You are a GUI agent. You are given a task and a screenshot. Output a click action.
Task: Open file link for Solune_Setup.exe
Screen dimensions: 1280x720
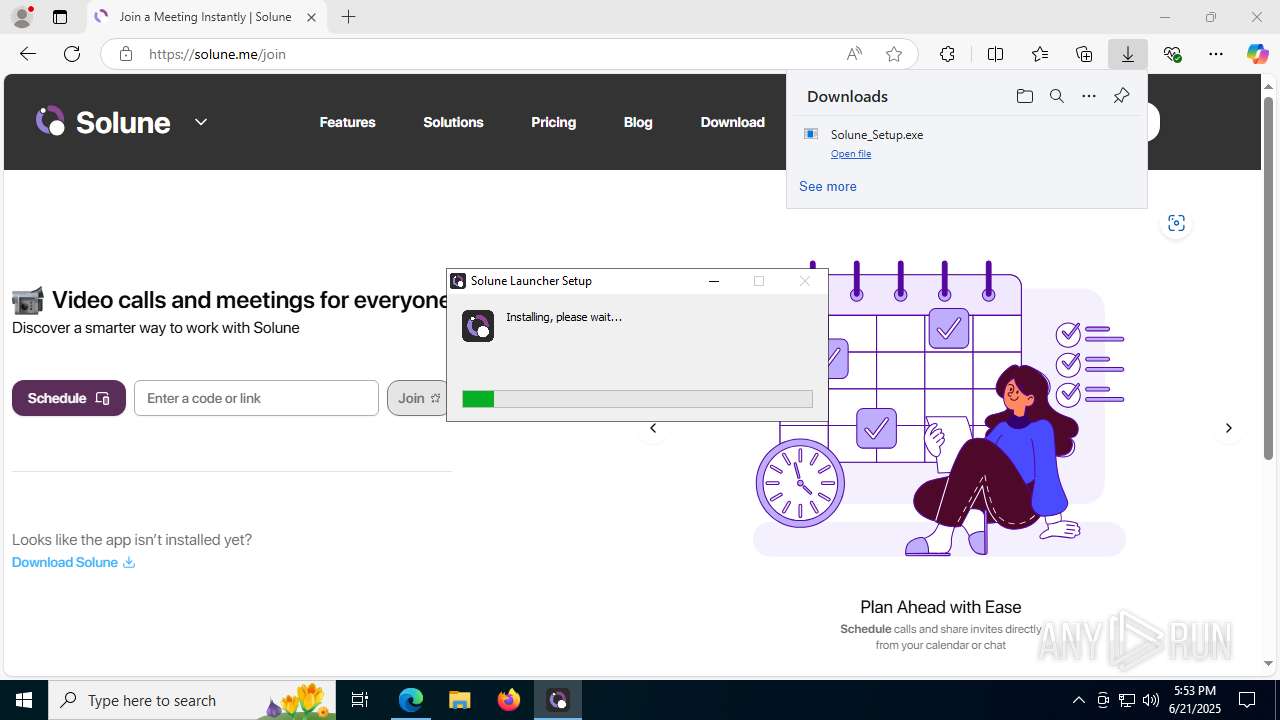(x=851, y=154)
